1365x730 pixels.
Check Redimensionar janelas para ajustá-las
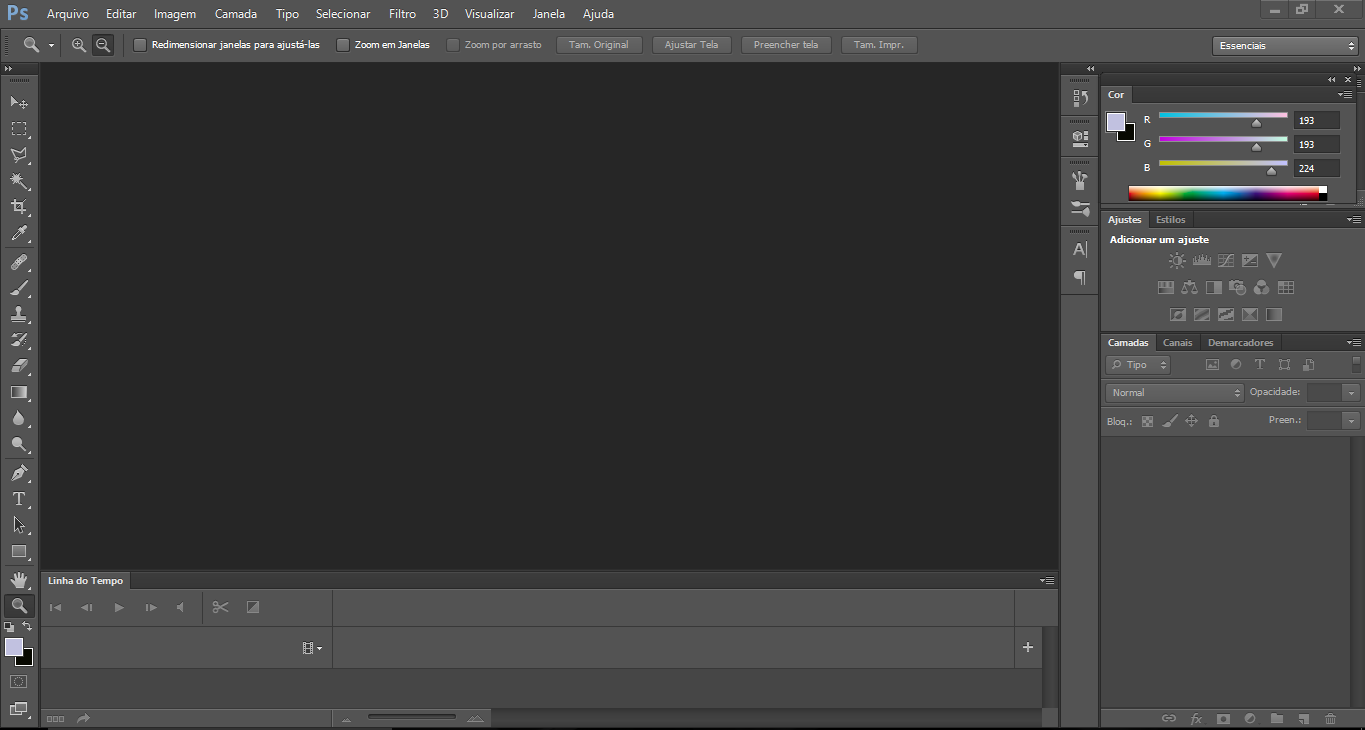(140, 45)
